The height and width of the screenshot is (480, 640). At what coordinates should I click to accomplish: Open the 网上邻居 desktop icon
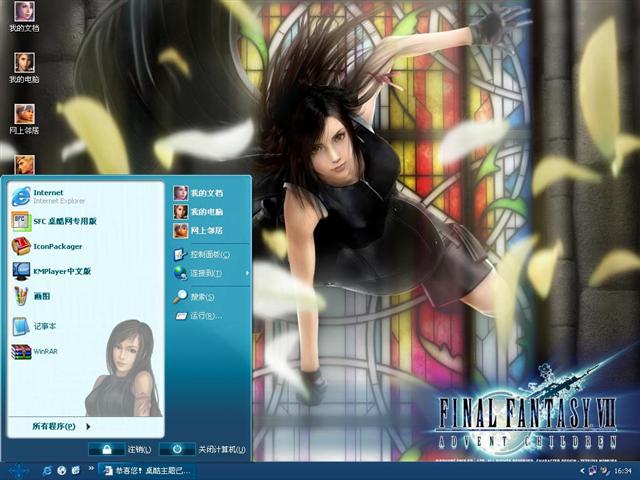point(24,119)
